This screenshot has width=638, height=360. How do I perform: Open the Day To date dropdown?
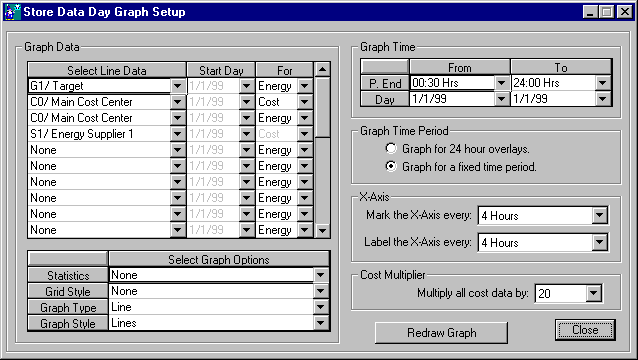tap(603, 99)
